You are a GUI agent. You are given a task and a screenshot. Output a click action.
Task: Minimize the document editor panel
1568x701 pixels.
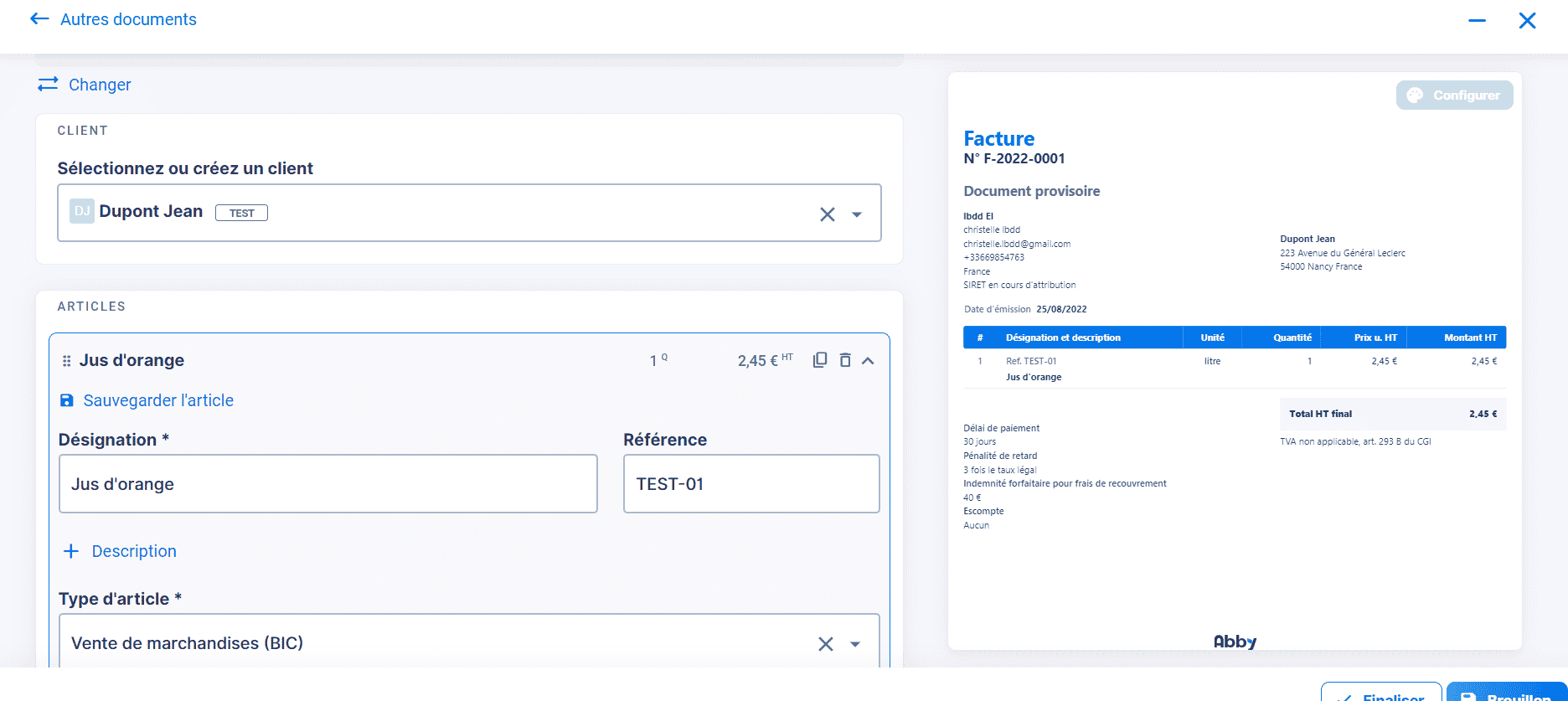(1477, 20)
